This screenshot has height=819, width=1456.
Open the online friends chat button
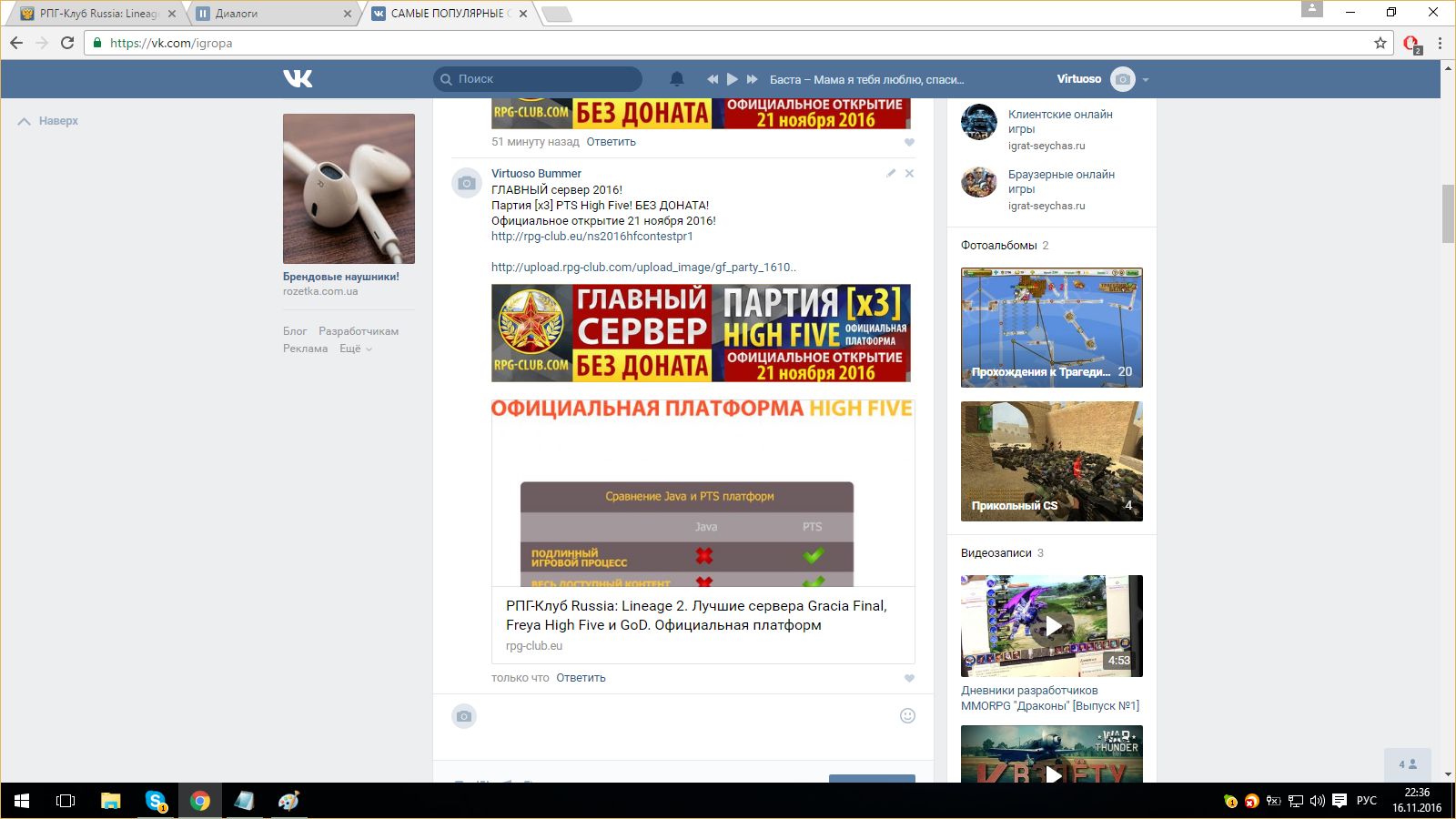[x=1408, y=764]
